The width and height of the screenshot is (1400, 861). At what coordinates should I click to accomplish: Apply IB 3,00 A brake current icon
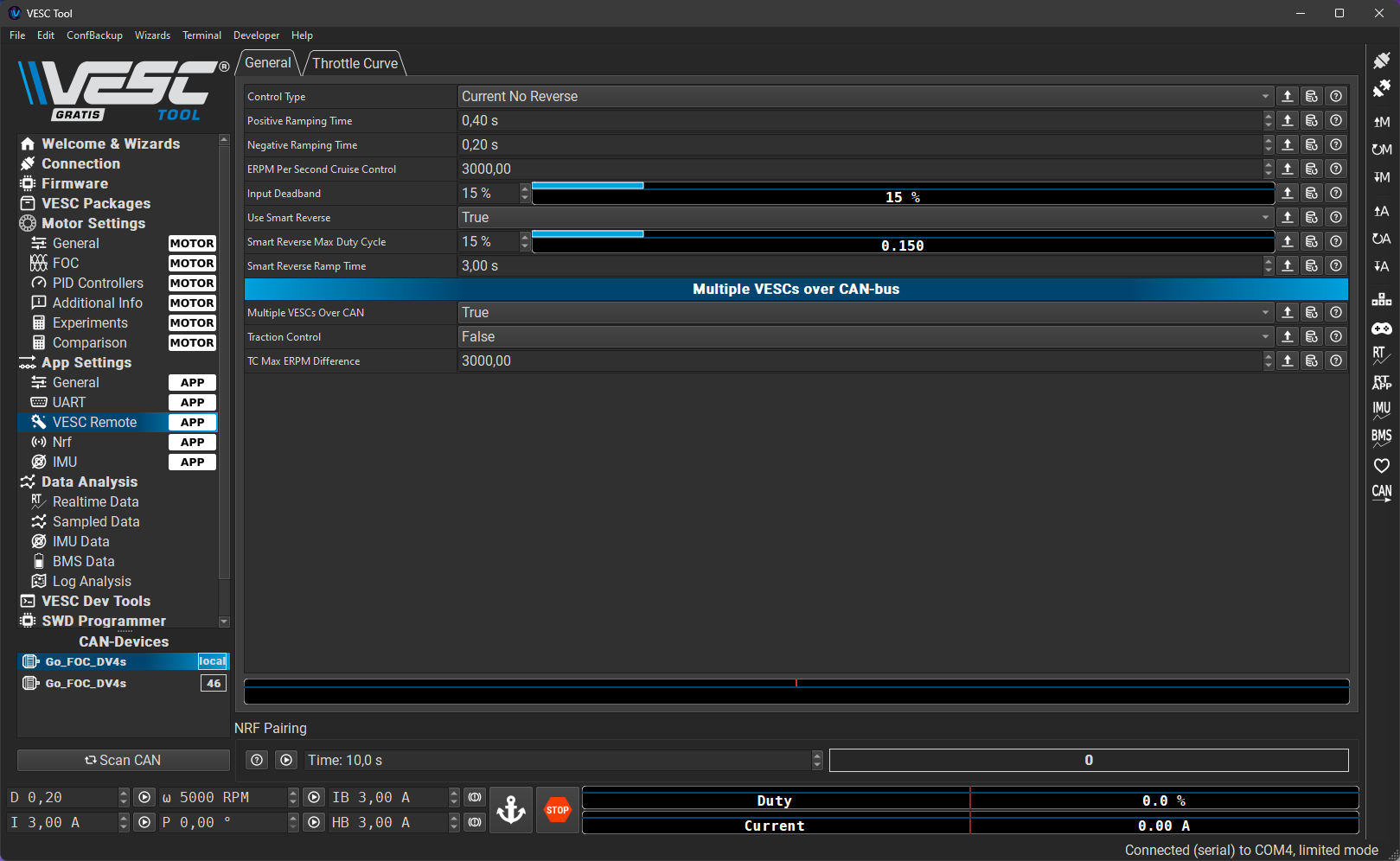pyautogui.click(x=475, y=797)
